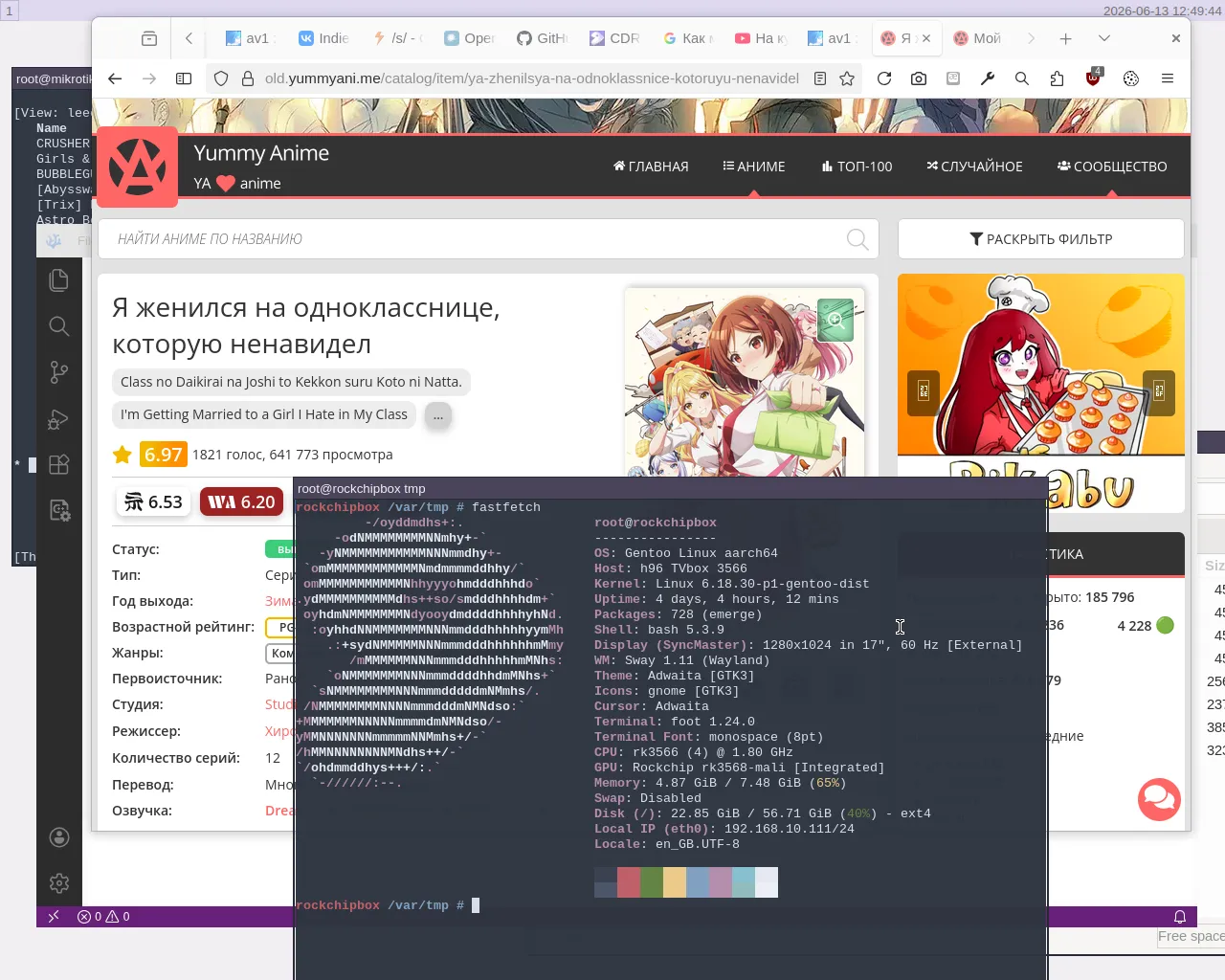Open VS Code Search icon in activity bar
Screen dimensions: 1225x980
[x=59, y=326]
